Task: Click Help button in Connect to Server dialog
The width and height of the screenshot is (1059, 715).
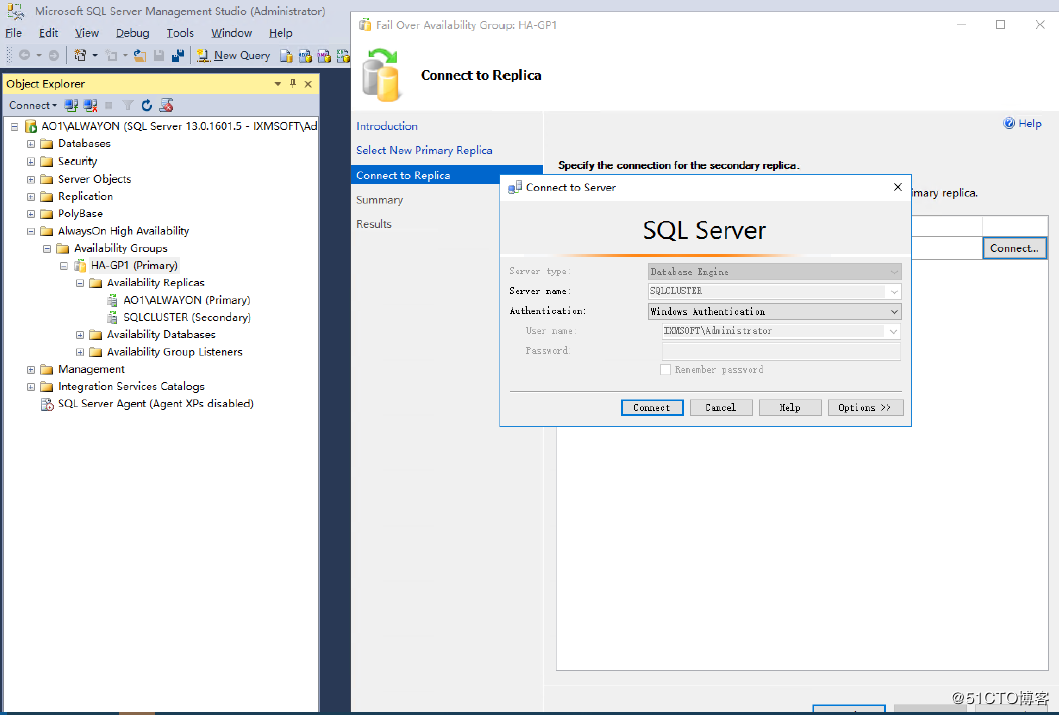Action: pos(790,408)
